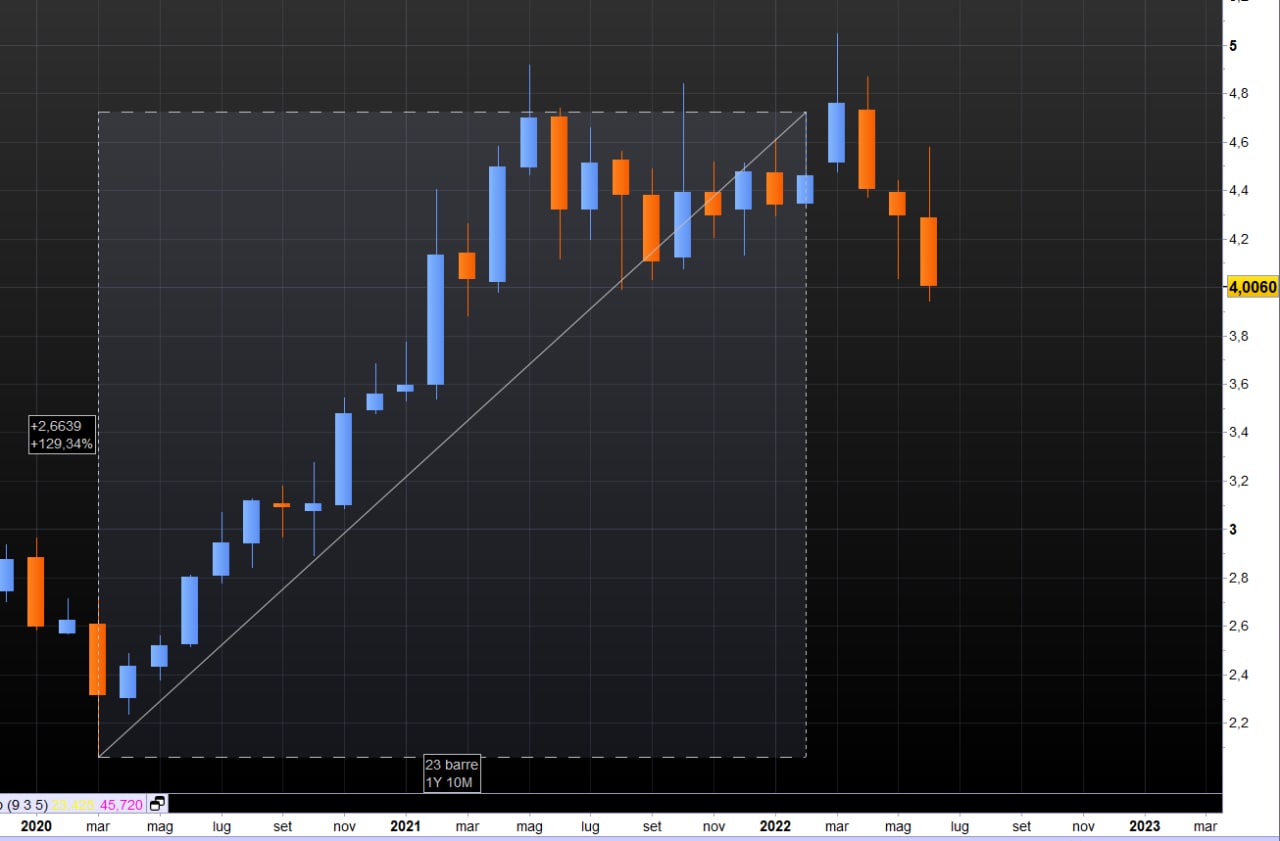Screen dimensions: 1280x841
Task: Click the 4,8 level on the price scale
Action: (x=1239, y=94)
